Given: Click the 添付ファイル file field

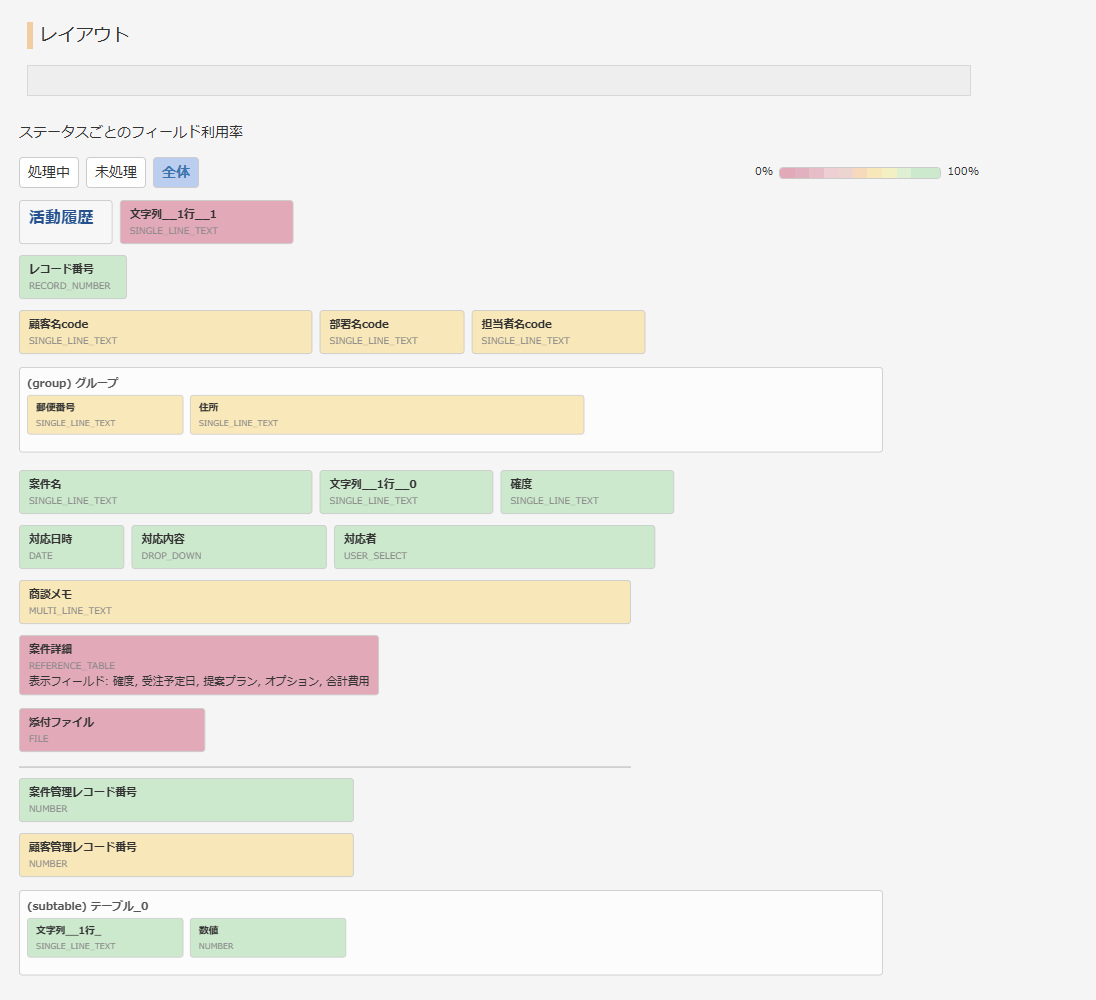Looking at the screenshot, I should tap(111, 729).
